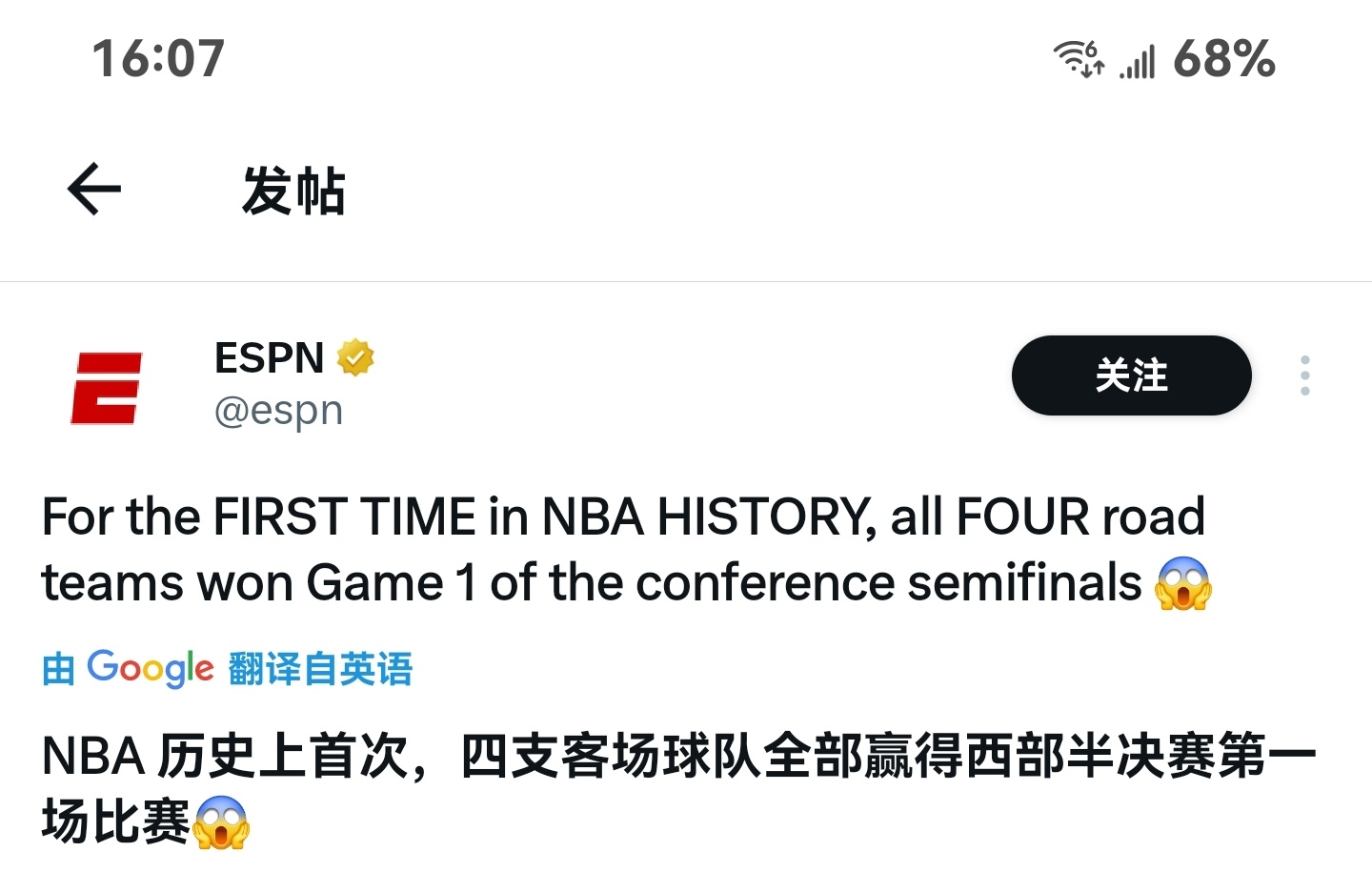Open the @espn handle profile

tap(278, 411)
